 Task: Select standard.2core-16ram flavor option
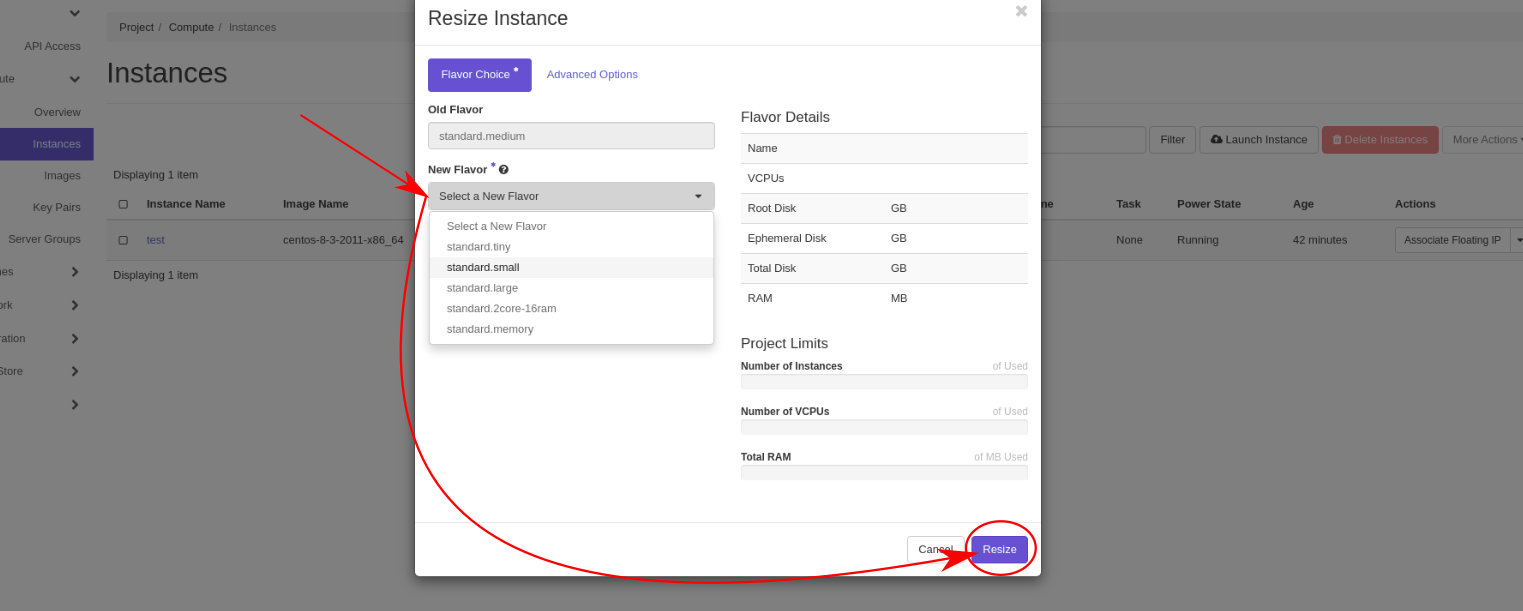(501, 309)
